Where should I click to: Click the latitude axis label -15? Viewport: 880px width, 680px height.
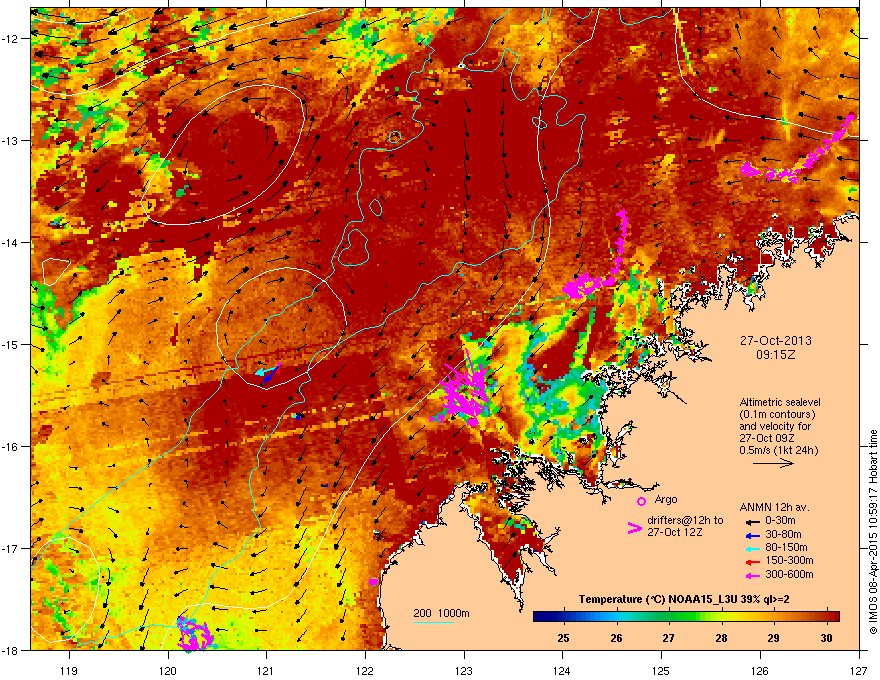pos(11,344)
